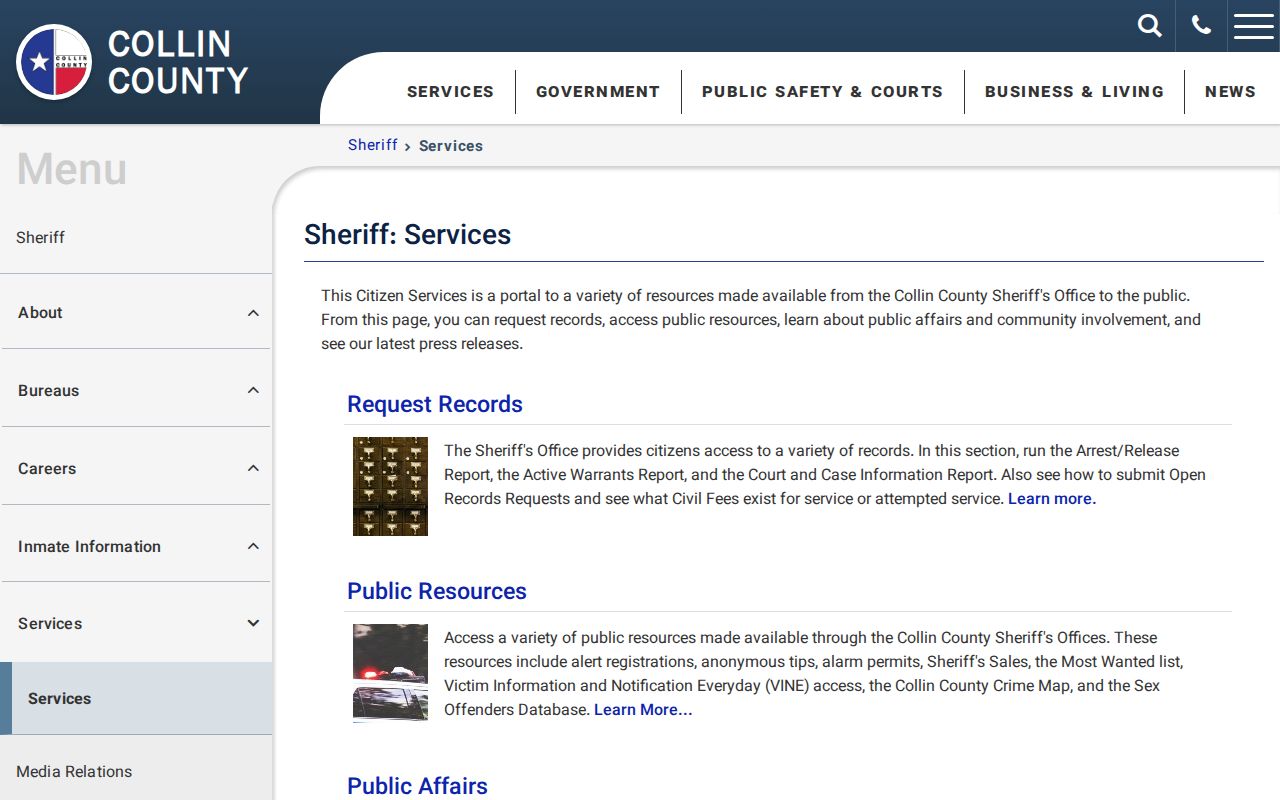Image resolution: width=1280 pixels, height=800 pixels.
Task: Open the News navigation item
Action: point(1230,92)
